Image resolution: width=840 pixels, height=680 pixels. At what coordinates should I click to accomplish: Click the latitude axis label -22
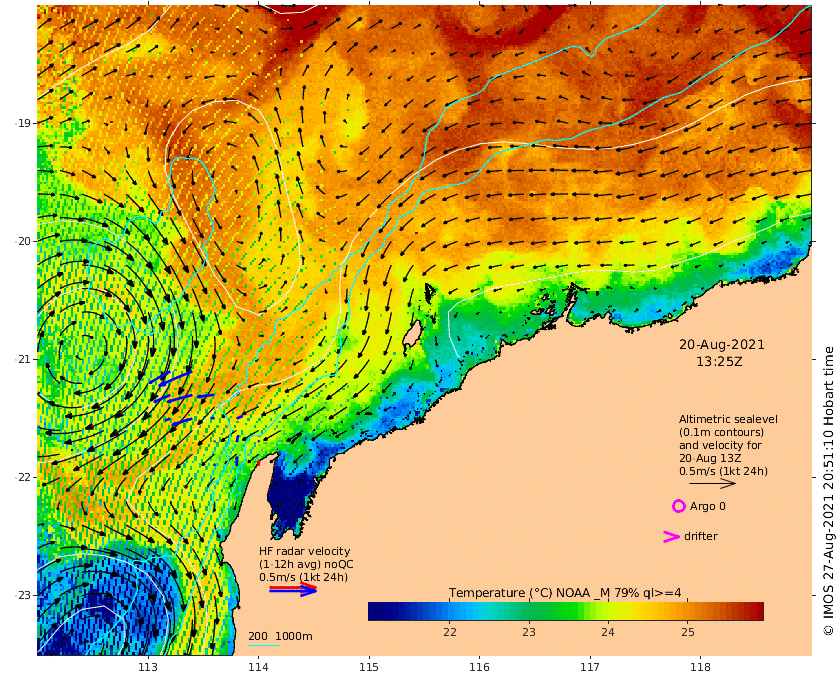tap(23, 477)
